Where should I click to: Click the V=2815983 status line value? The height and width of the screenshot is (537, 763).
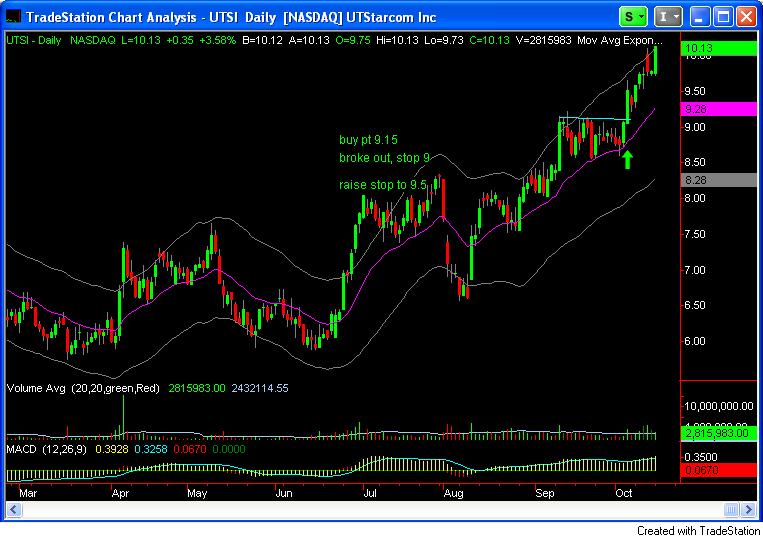click(544, 40)
